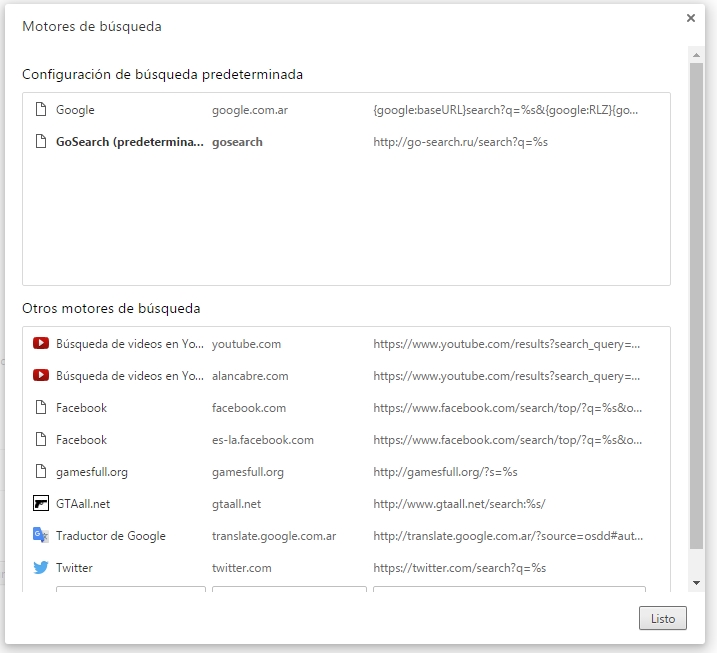The height and width of the screenshot is (653, 717).
Task: Select the GoSearch (predetermina... entry name
Action: pyautogui.click(x=130, y=142)
